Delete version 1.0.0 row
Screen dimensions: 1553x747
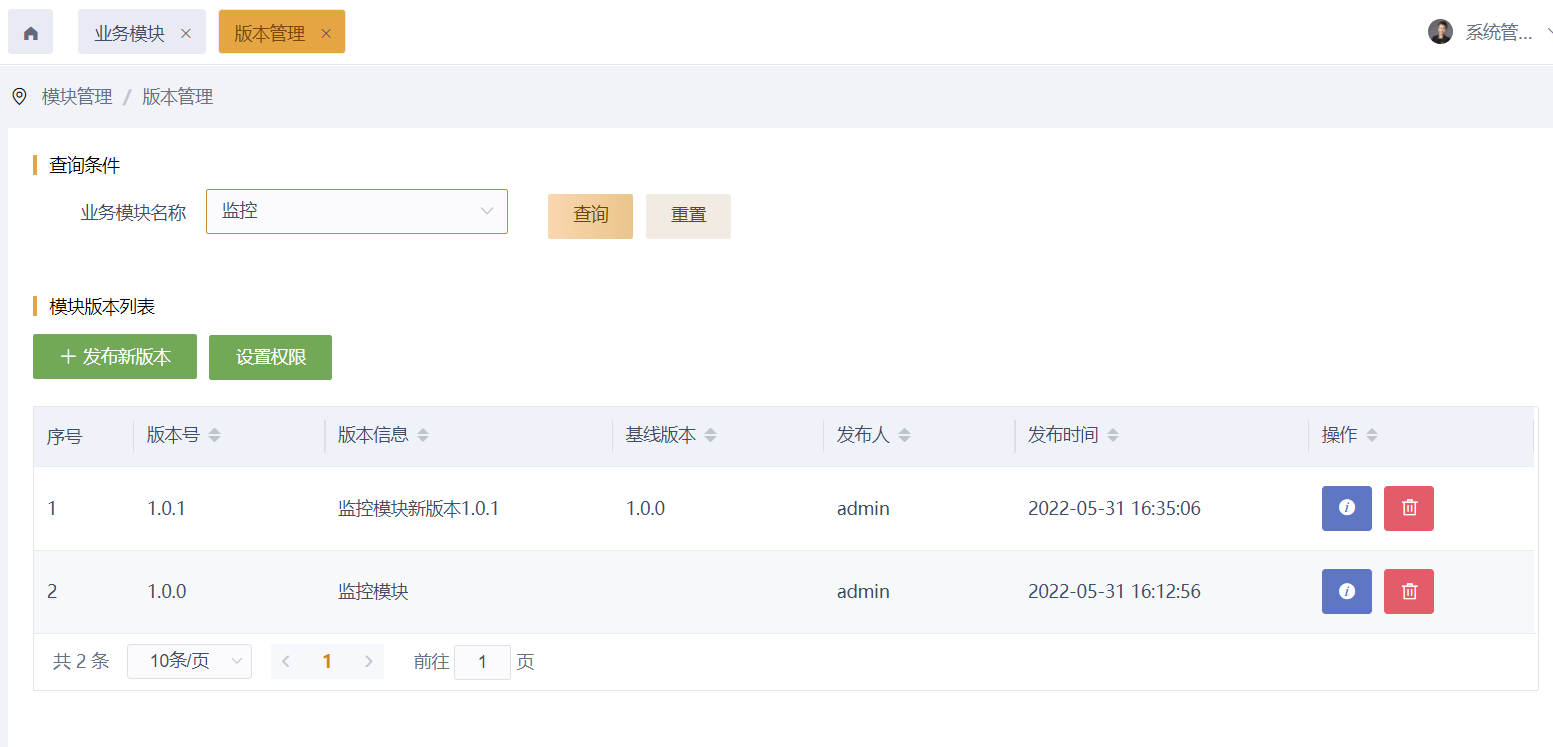pos(1408,591)
